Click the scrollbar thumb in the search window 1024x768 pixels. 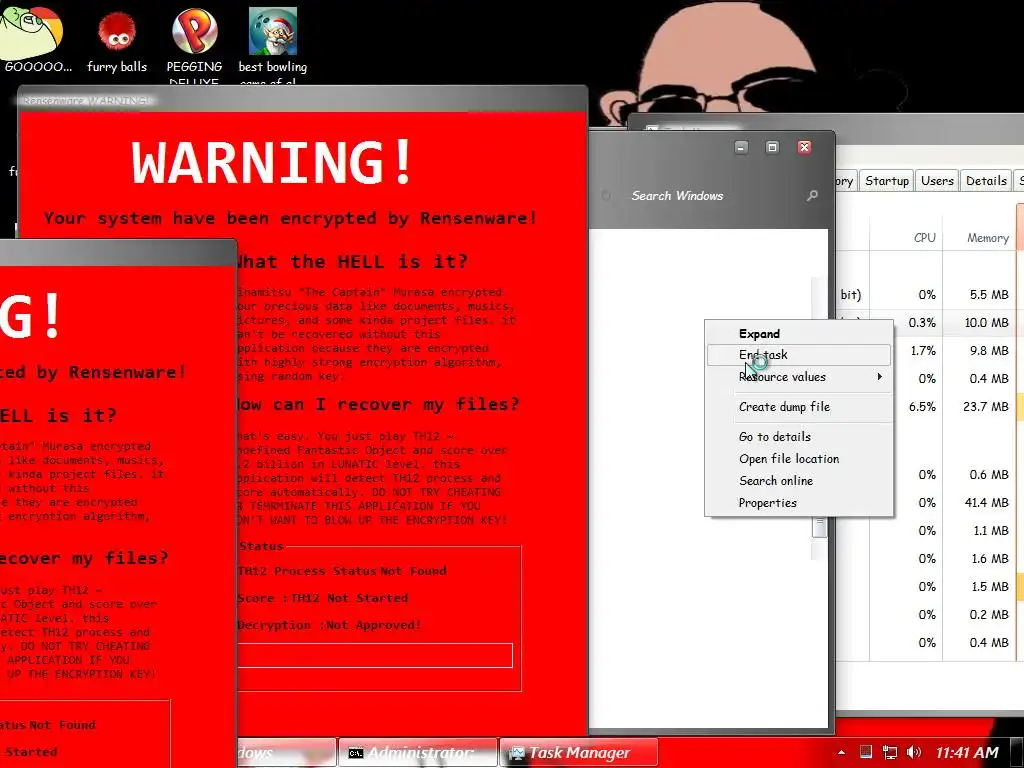pyautogui.click(x=819, y=526)
